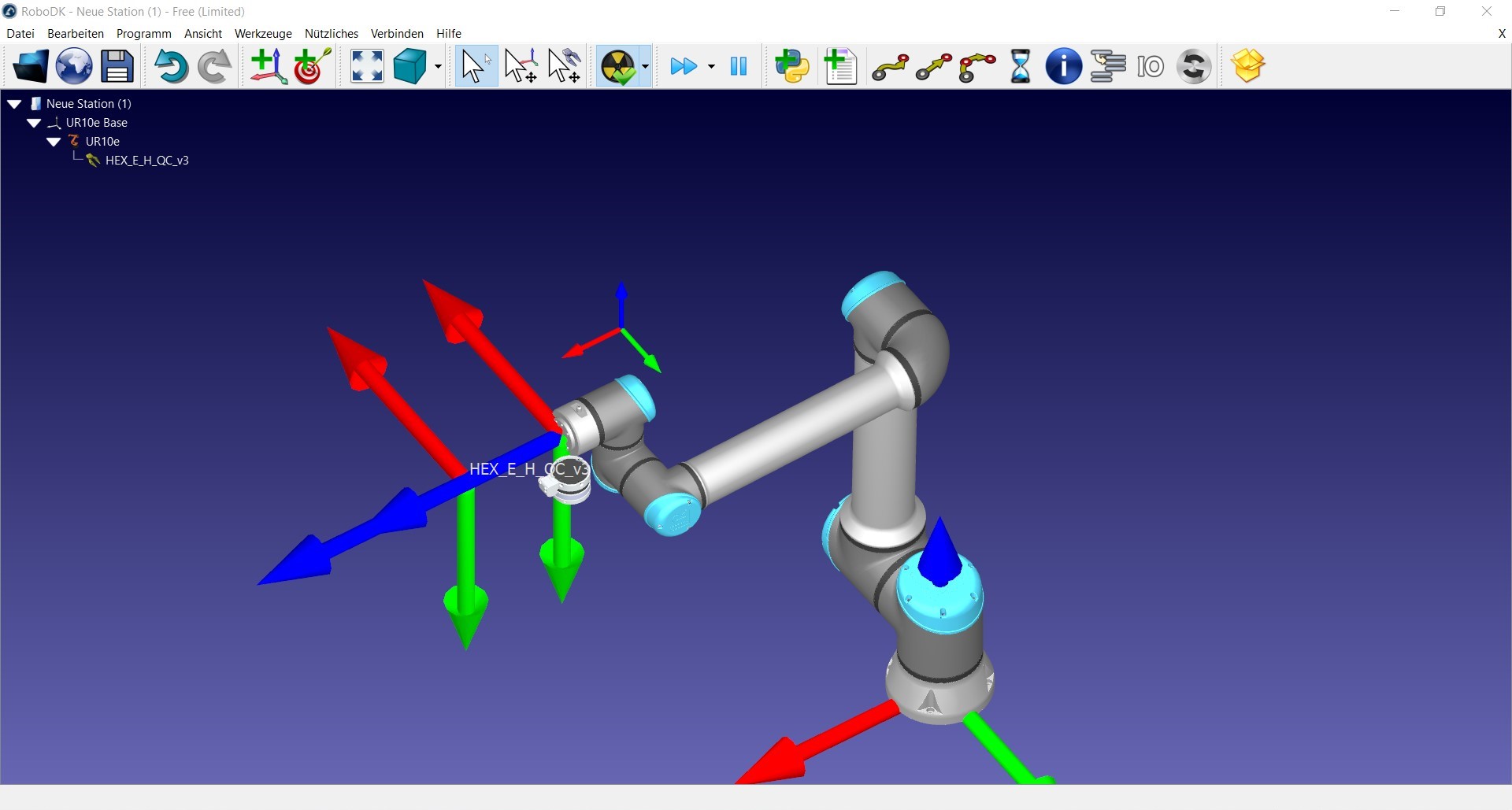1512x810 pixels.
Task: Collapse the Neue Station (1) tree node
Action: [x=14, y=104]
